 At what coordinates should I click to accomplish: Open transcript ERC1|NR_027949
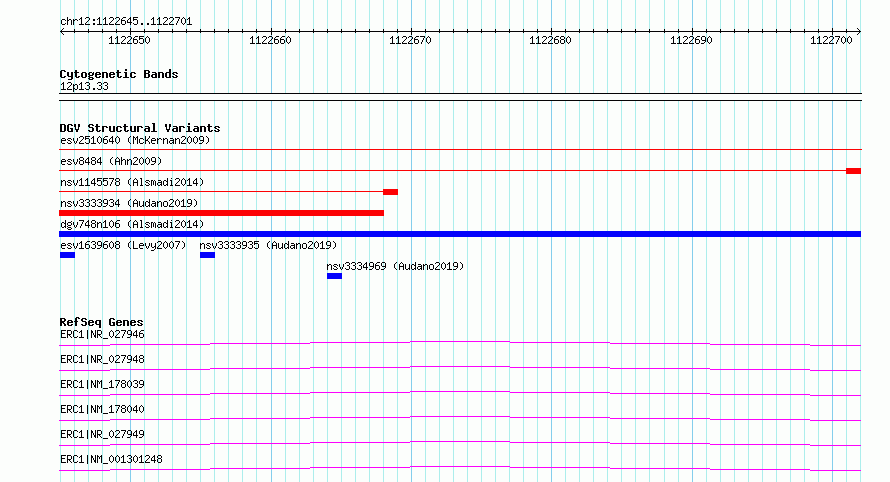pyautogui.click(x=102, y=434)
